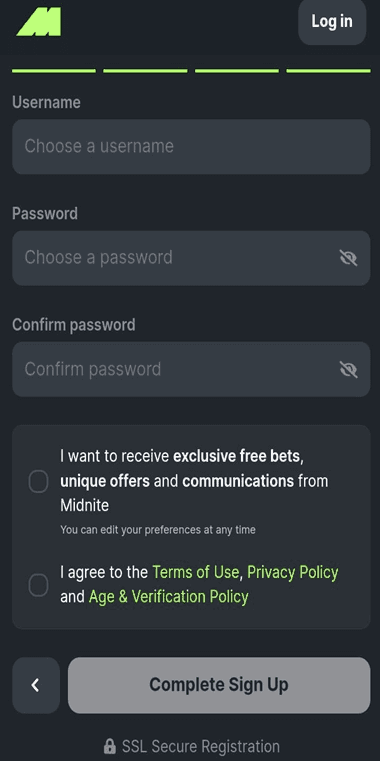Image resolution: width=380 pixels, height=761 pixels.
Task: Select the first progress step bar
Action: pos(54,71)
